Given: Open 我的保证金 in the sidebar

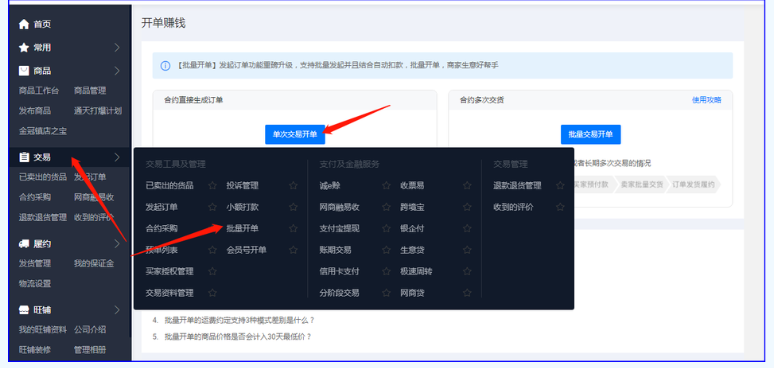Looking at the screenshot, I should coord(94,263).
